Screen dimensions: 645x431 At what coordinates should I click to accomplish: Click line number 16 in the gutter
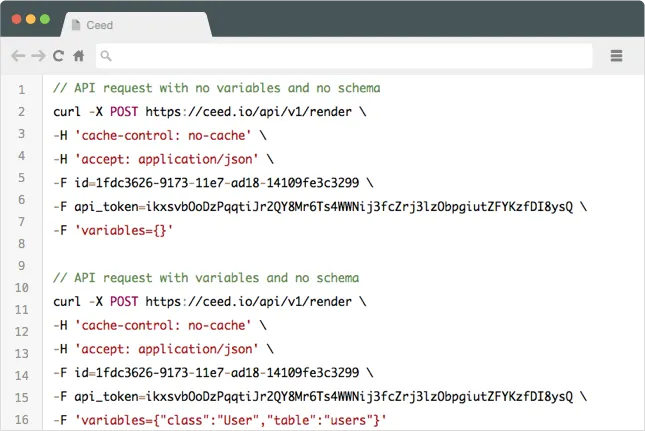pos(21,419)
